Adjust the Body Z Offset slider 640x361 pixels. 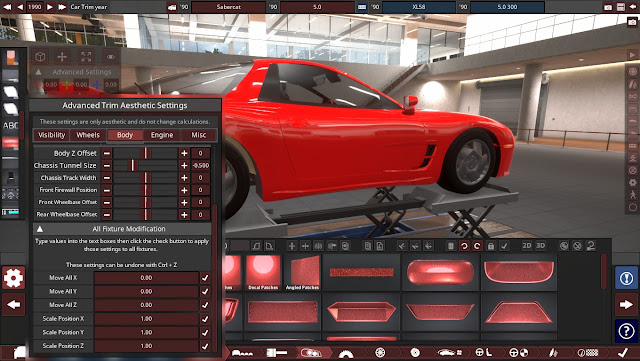[145, 153]
